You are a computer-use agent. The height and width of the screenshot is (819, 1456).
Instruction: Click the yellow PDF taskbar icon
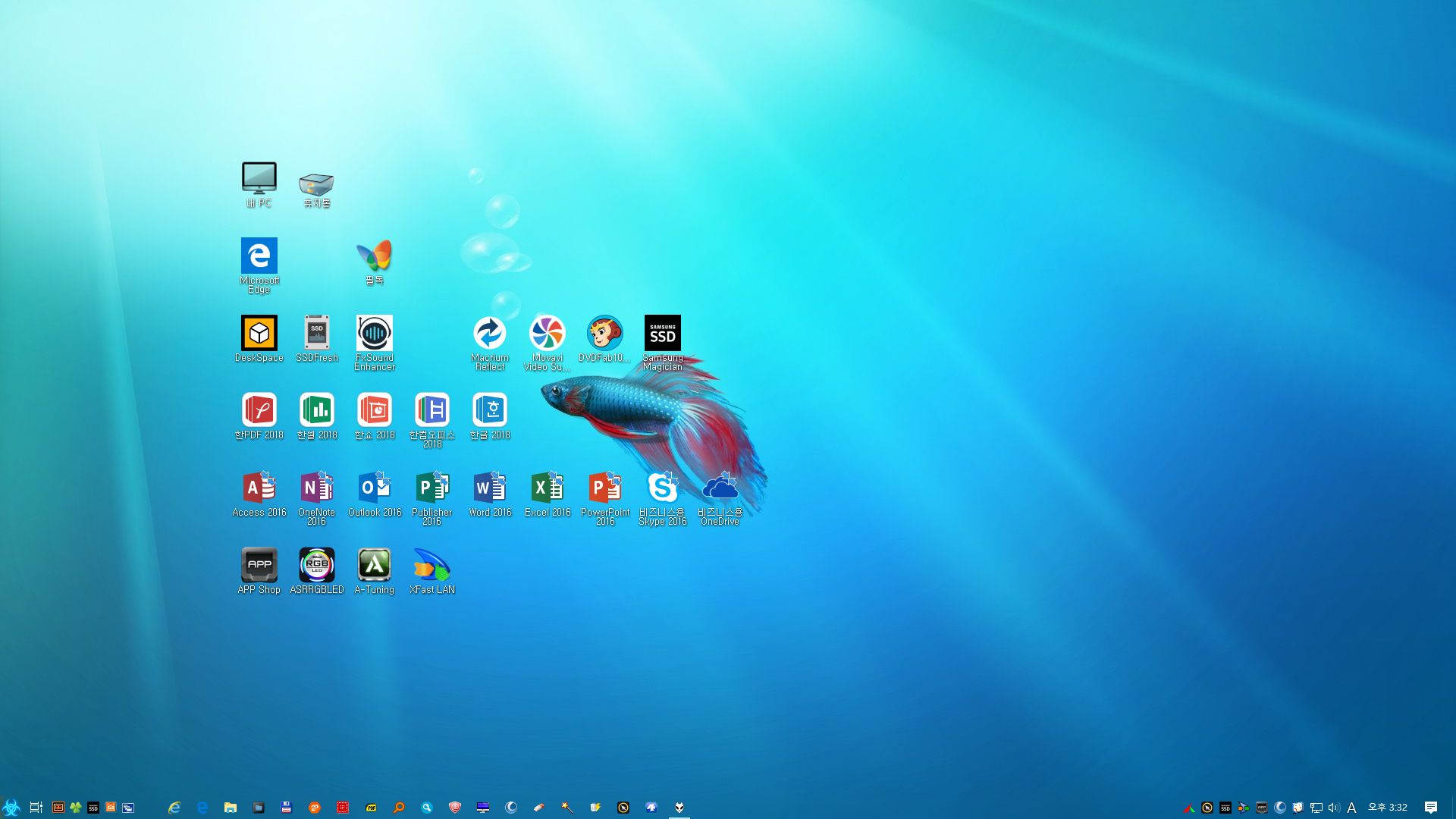point(371,807)
